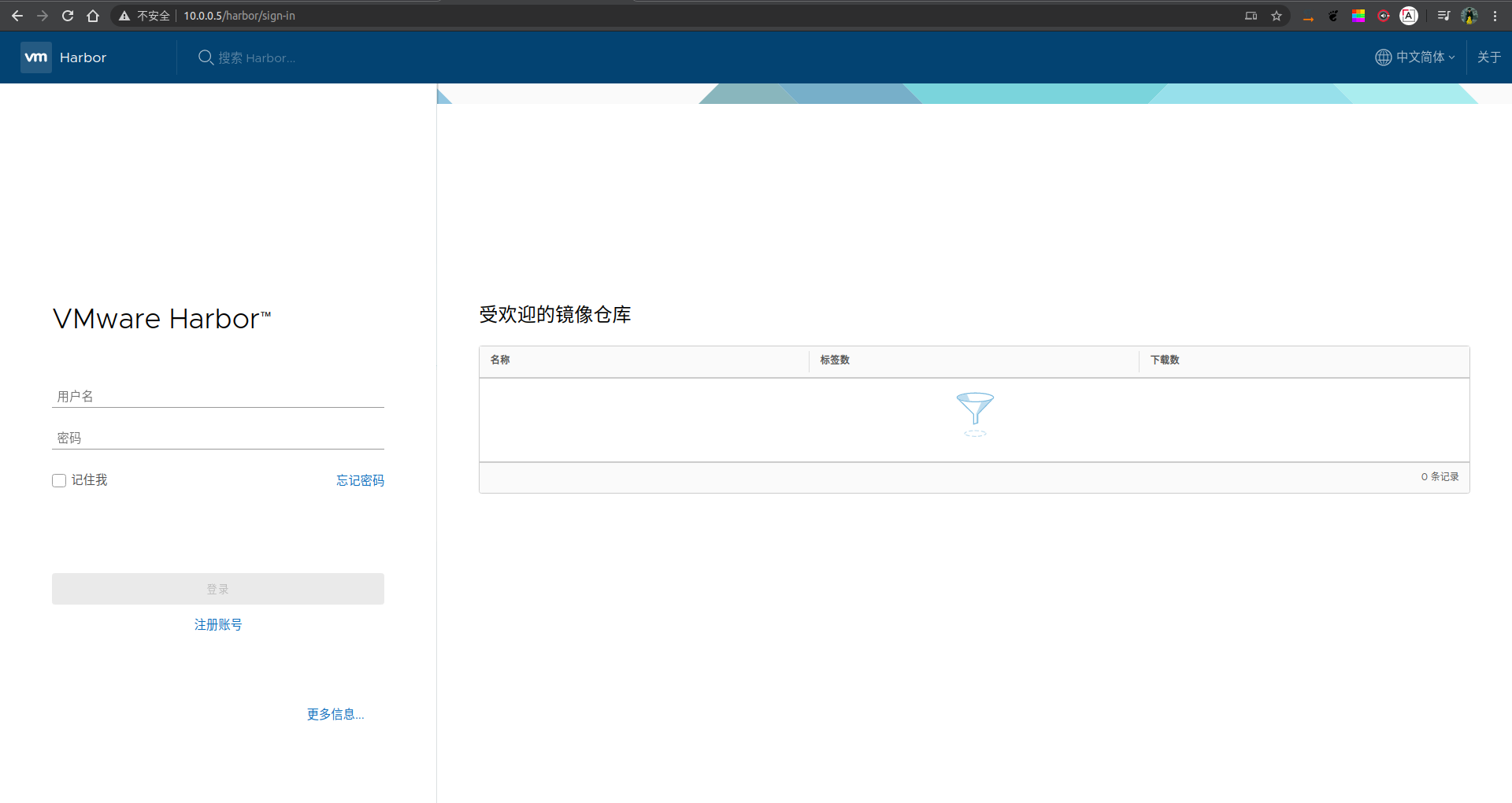The image size is (1512, 803).
Task: Click the browser forward arrow
Action: 43,16
